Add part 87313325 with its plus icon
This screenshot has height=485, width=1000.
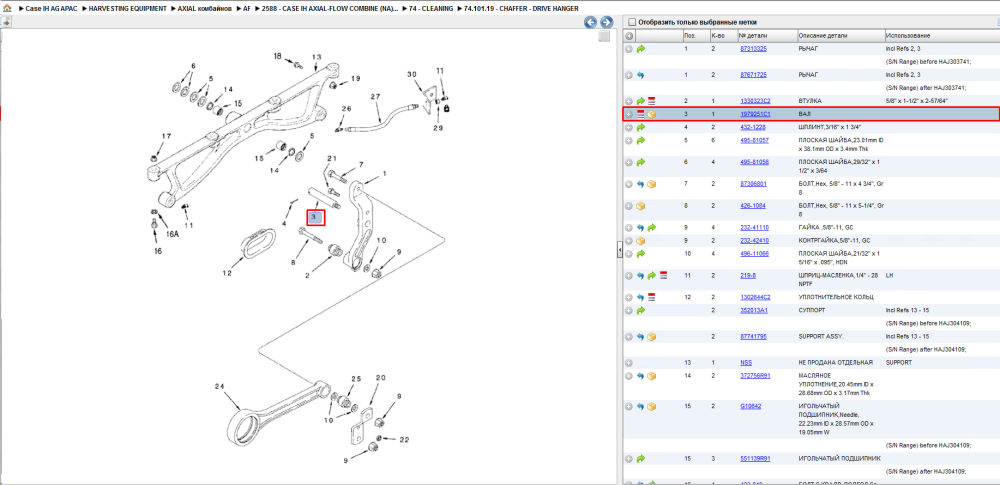click(x=629, y=49)
